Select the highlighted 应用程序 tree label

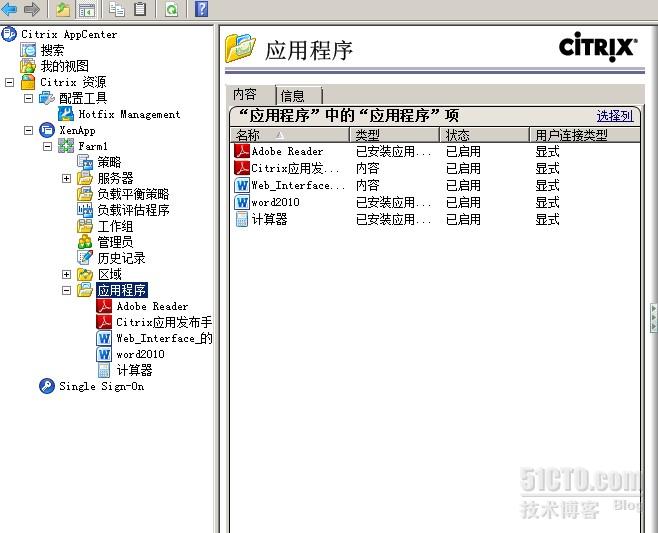122,290
